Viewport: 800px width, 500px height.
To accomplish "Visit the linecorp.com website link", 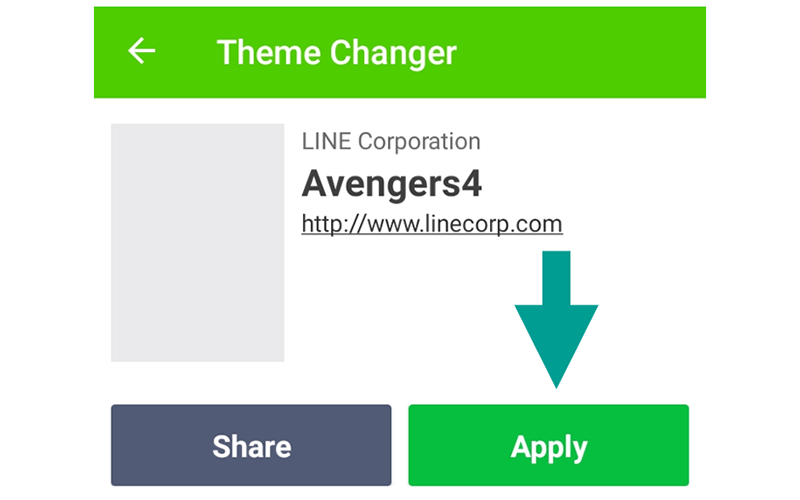I will coord(432,224).
